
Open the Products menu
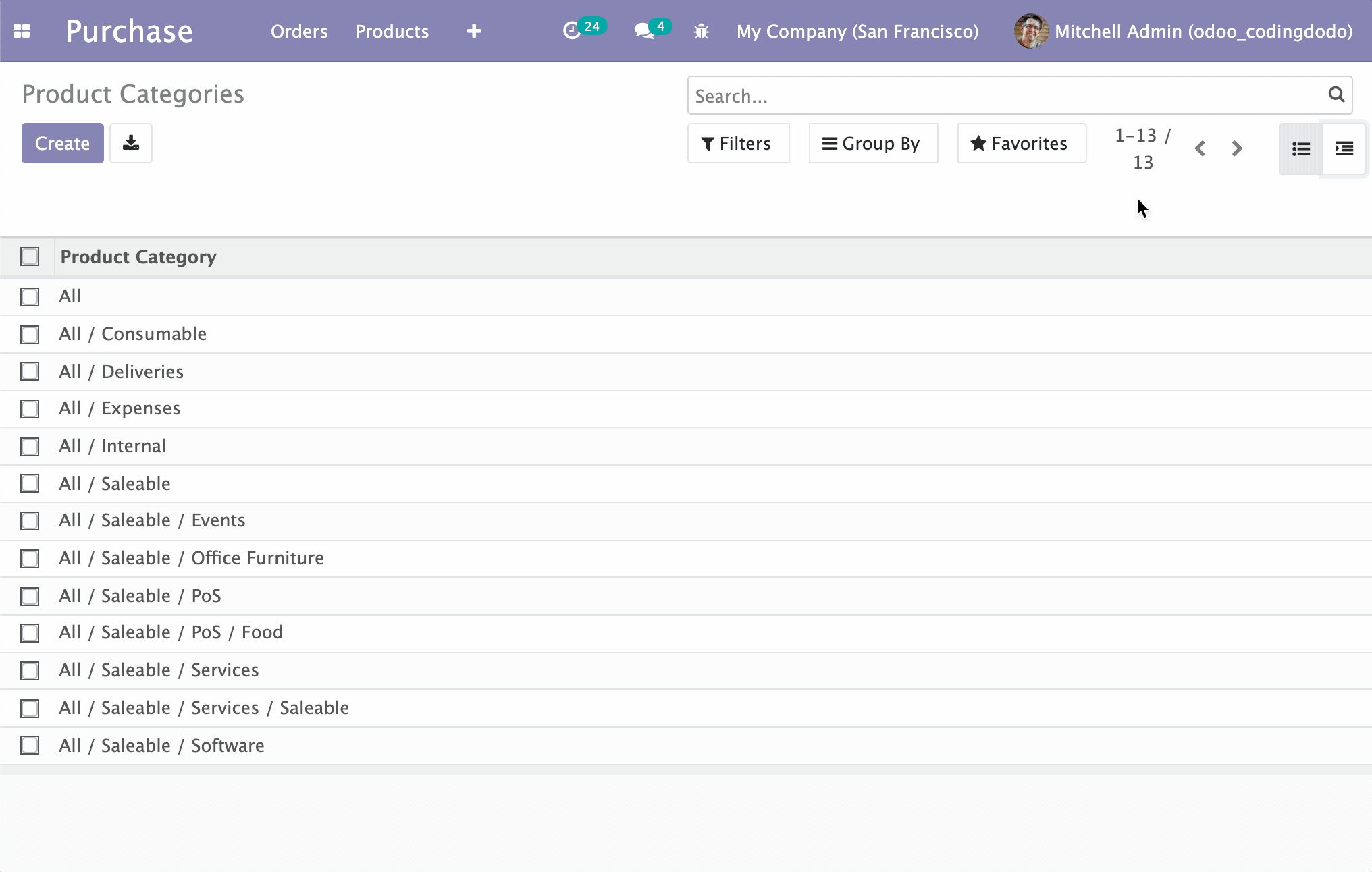392,31
